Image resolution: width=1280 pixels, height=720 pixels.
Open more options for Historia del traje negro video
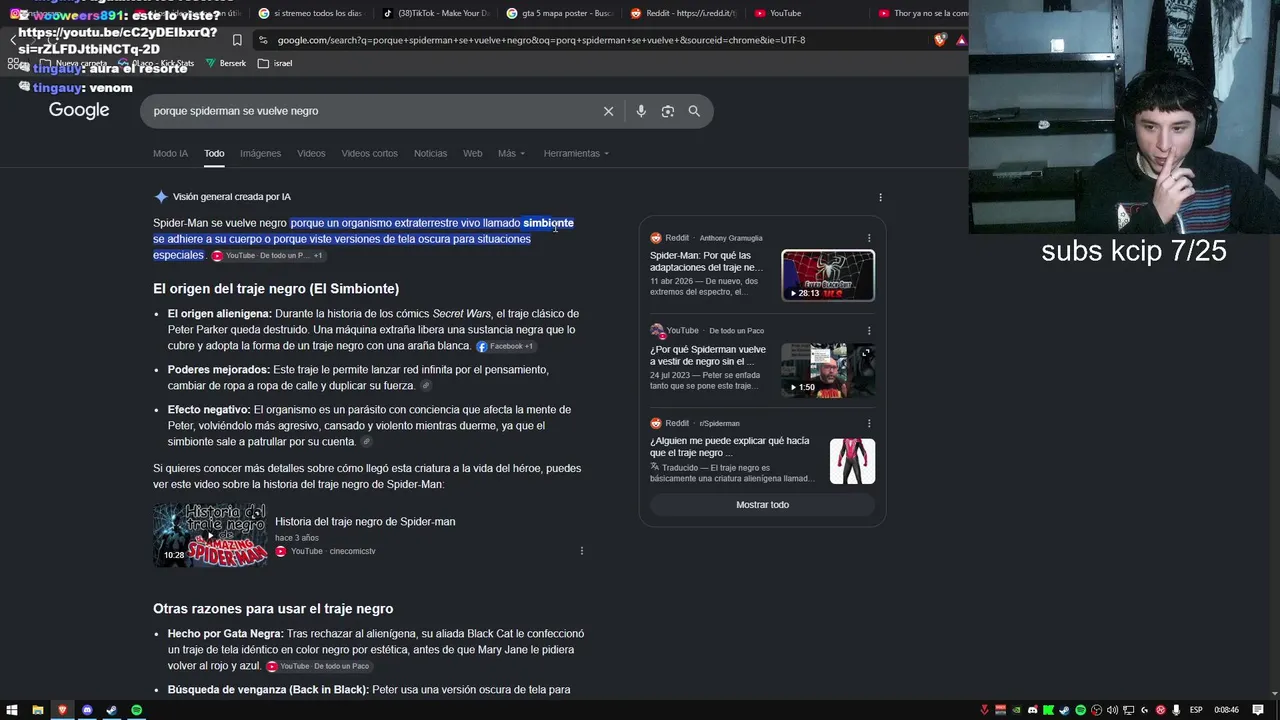pos(581,551)
